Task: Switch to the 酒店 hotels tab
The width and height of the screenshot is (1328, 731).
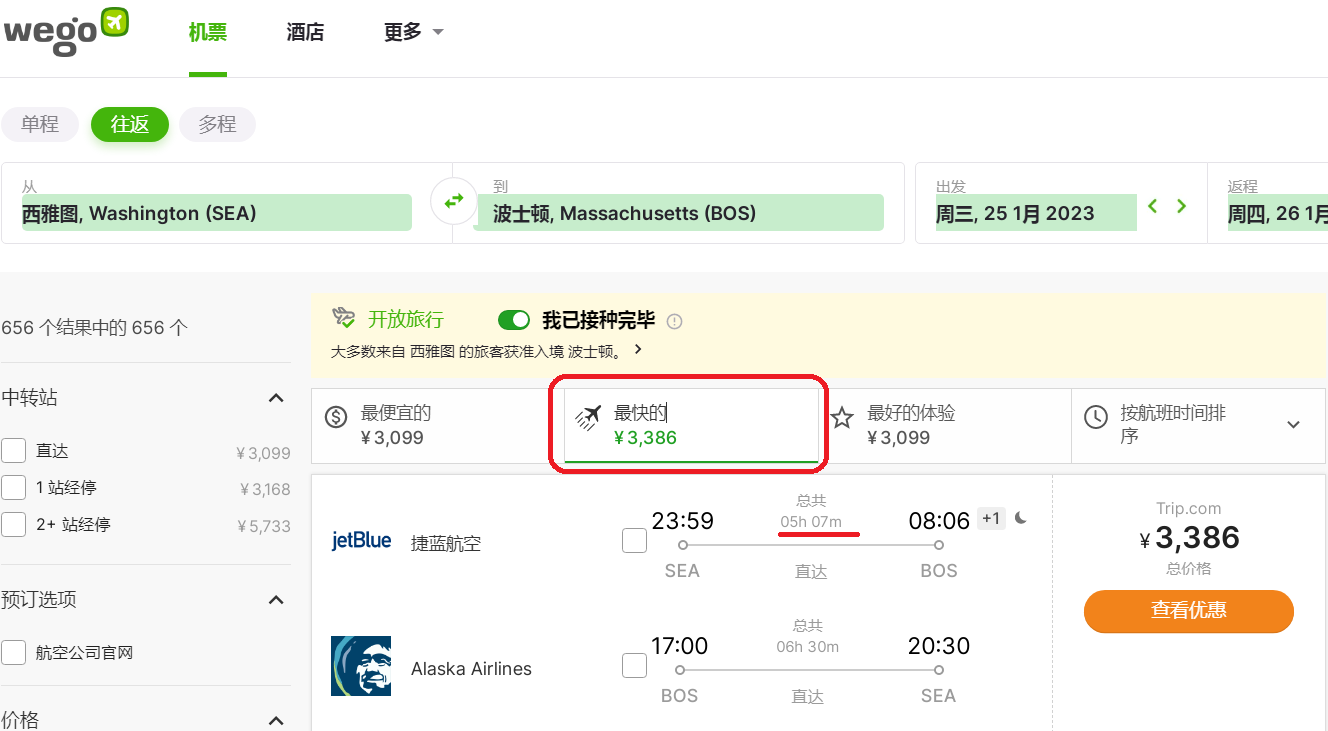Action: pos(305,32)
